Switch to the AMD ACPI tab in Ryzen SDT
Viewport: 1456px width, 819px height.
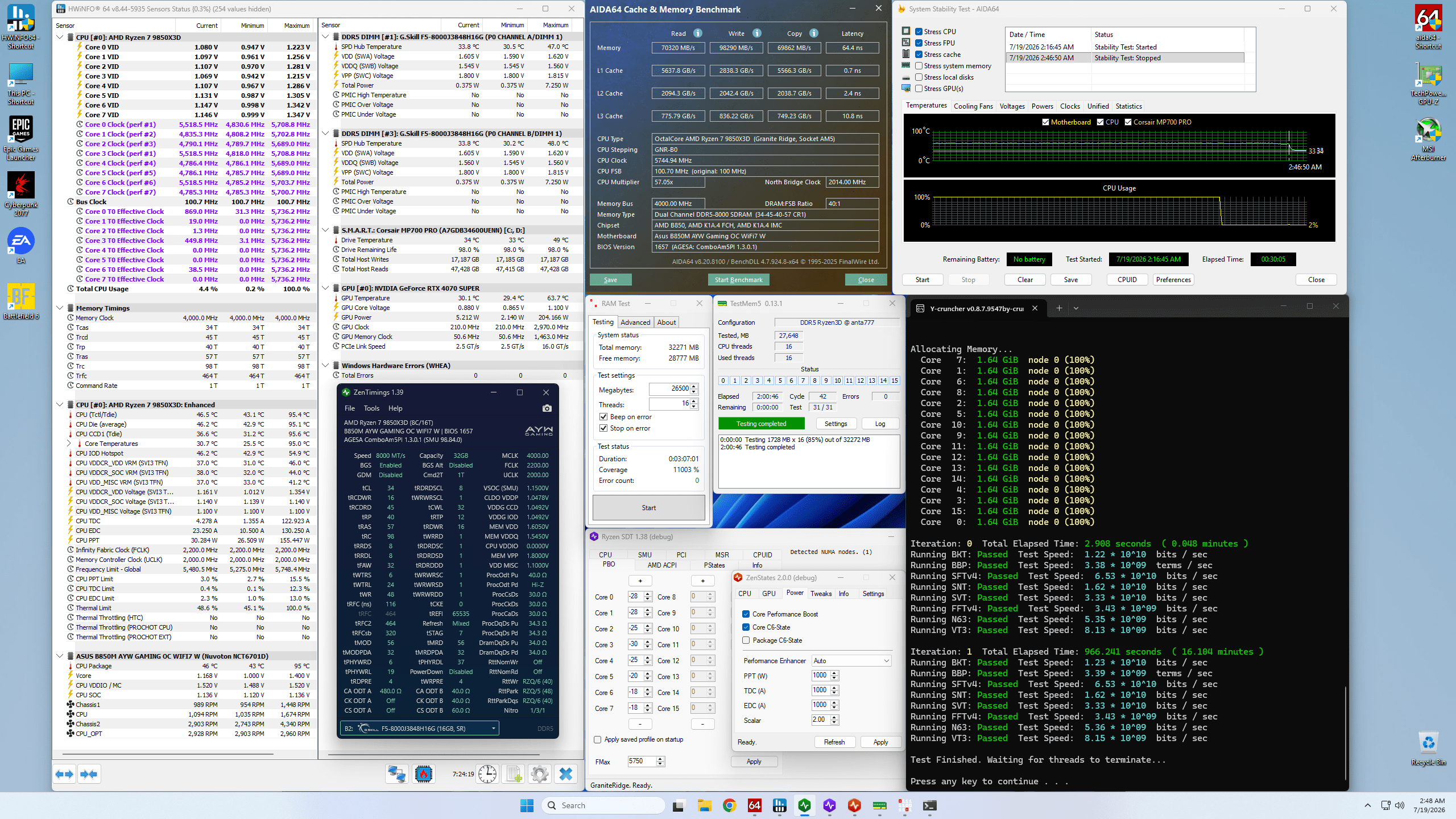coord(662,565)
